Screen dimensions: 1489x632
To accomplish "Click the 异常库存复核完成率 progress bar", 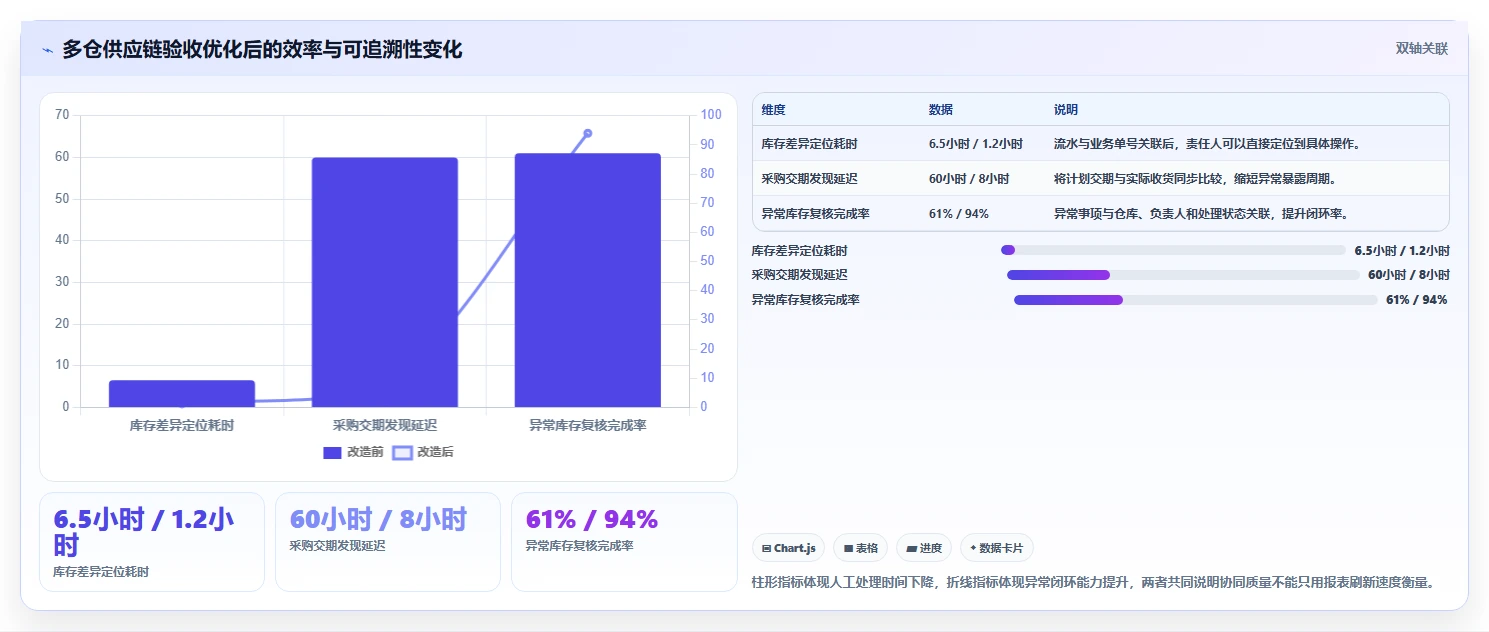I will [x=1196, y=300].
